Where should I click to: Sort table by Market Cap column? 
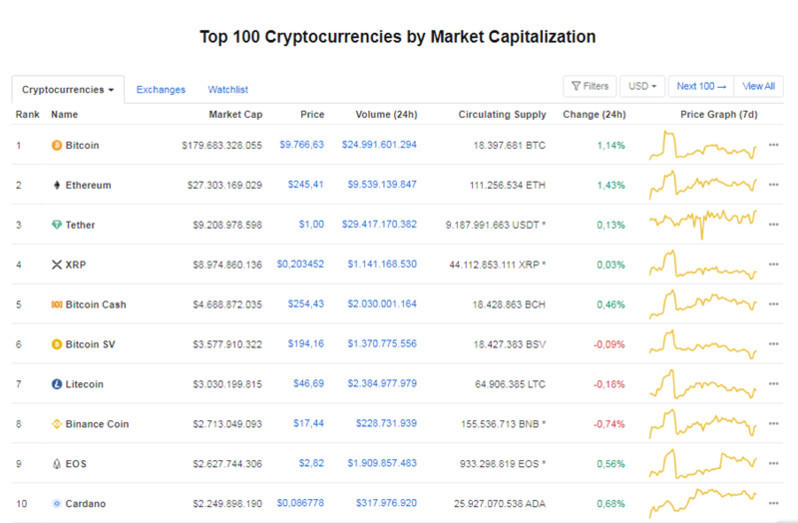point(235,115)
